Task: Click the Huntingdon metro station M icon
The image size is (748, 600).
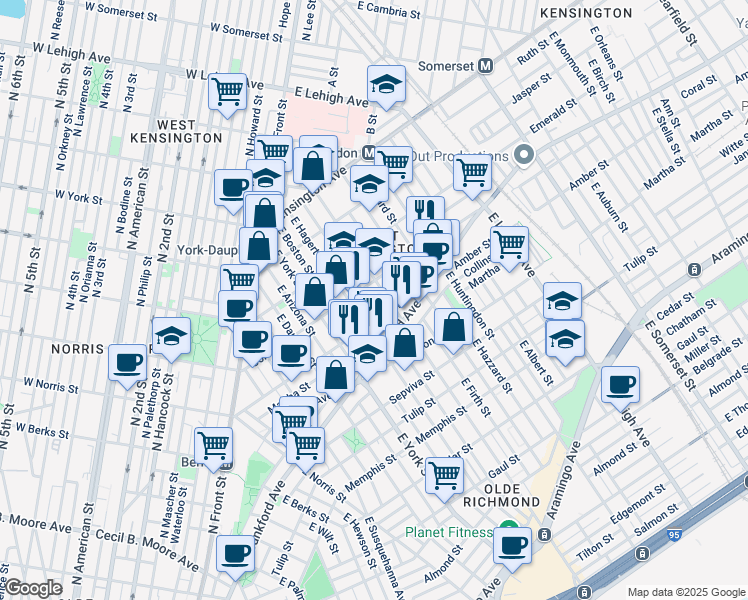Action: (x=369, y=153)
